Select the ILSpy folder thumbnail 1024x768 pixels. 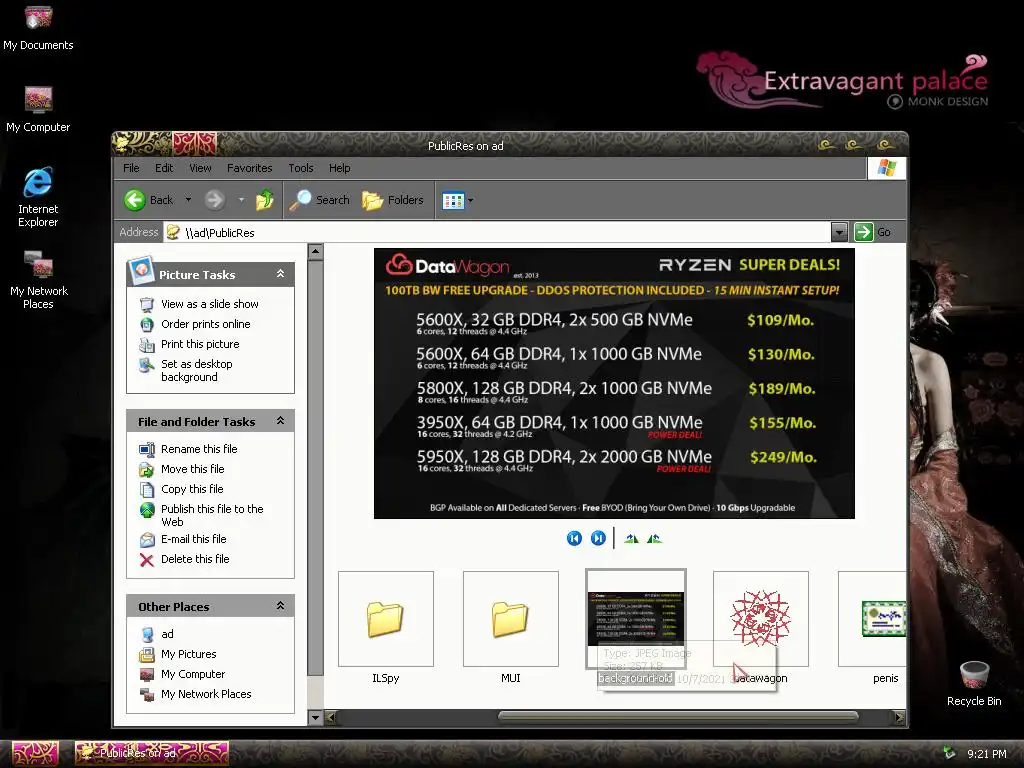coord(386,619)
